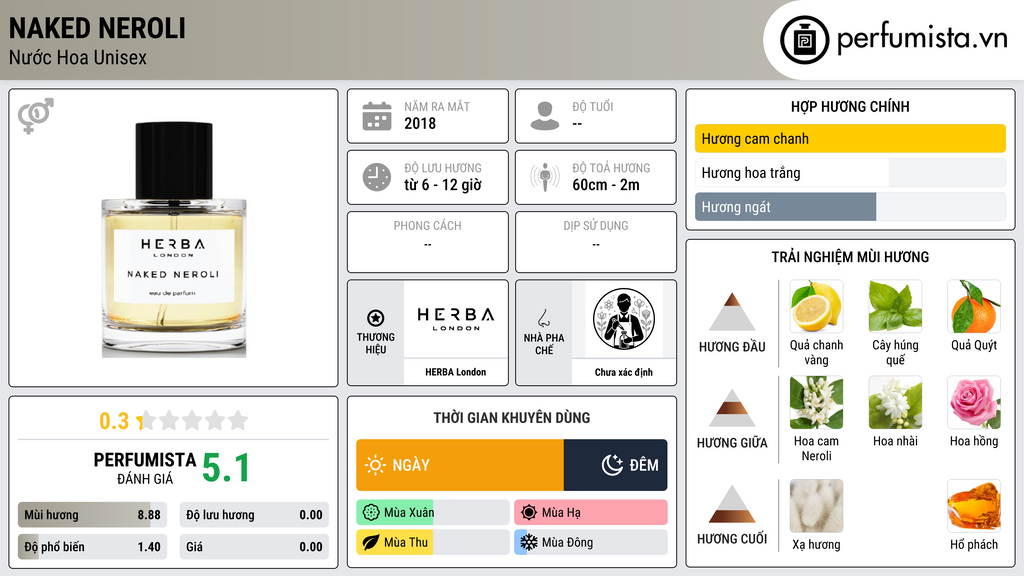Click the green 5.1 Perfumista score
This screenshot has width=1024, height=576.
226,468
